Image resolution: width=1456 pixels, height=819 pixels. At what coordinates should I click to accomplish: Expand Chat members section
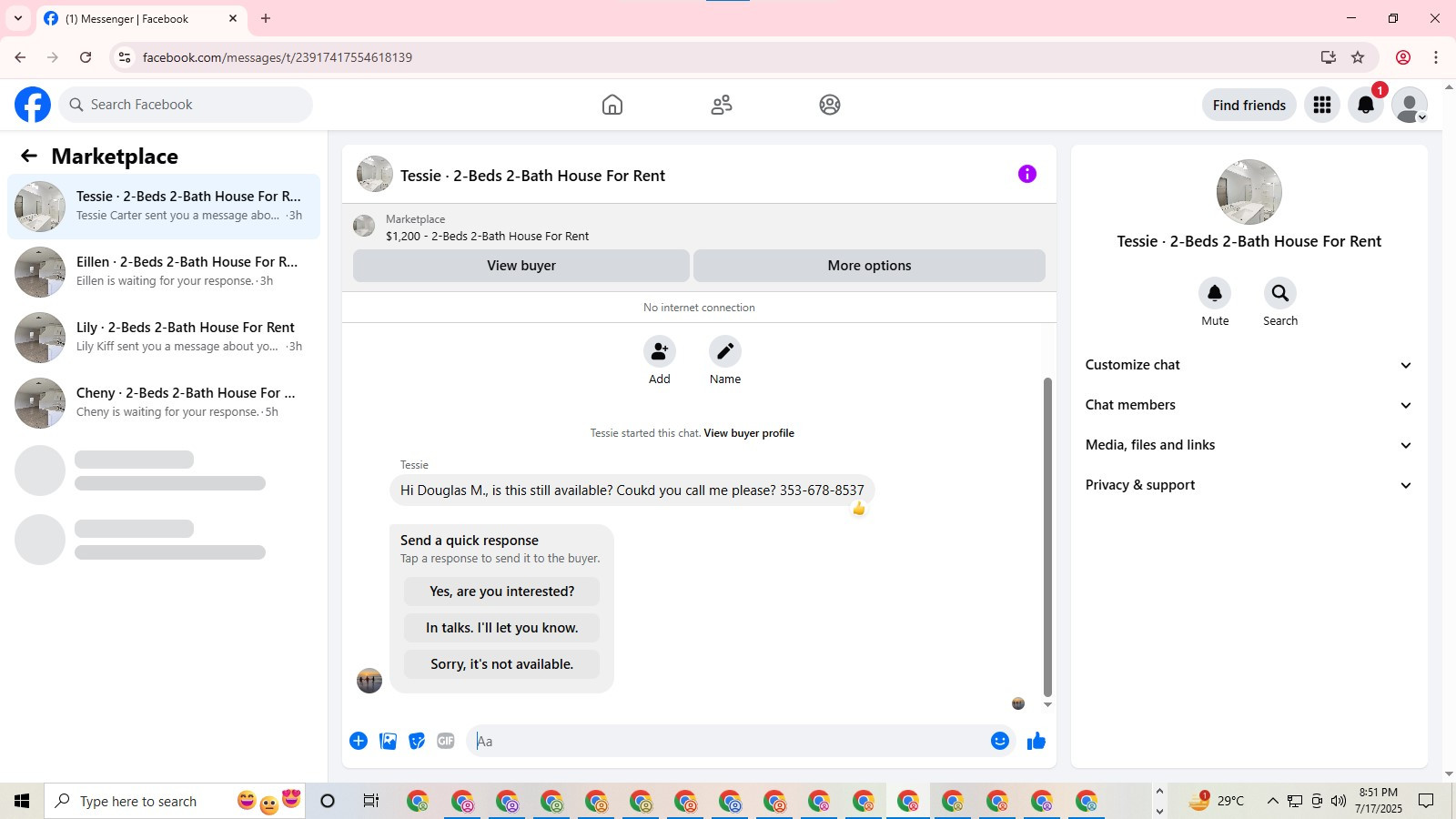click(x=1249, y=405)
